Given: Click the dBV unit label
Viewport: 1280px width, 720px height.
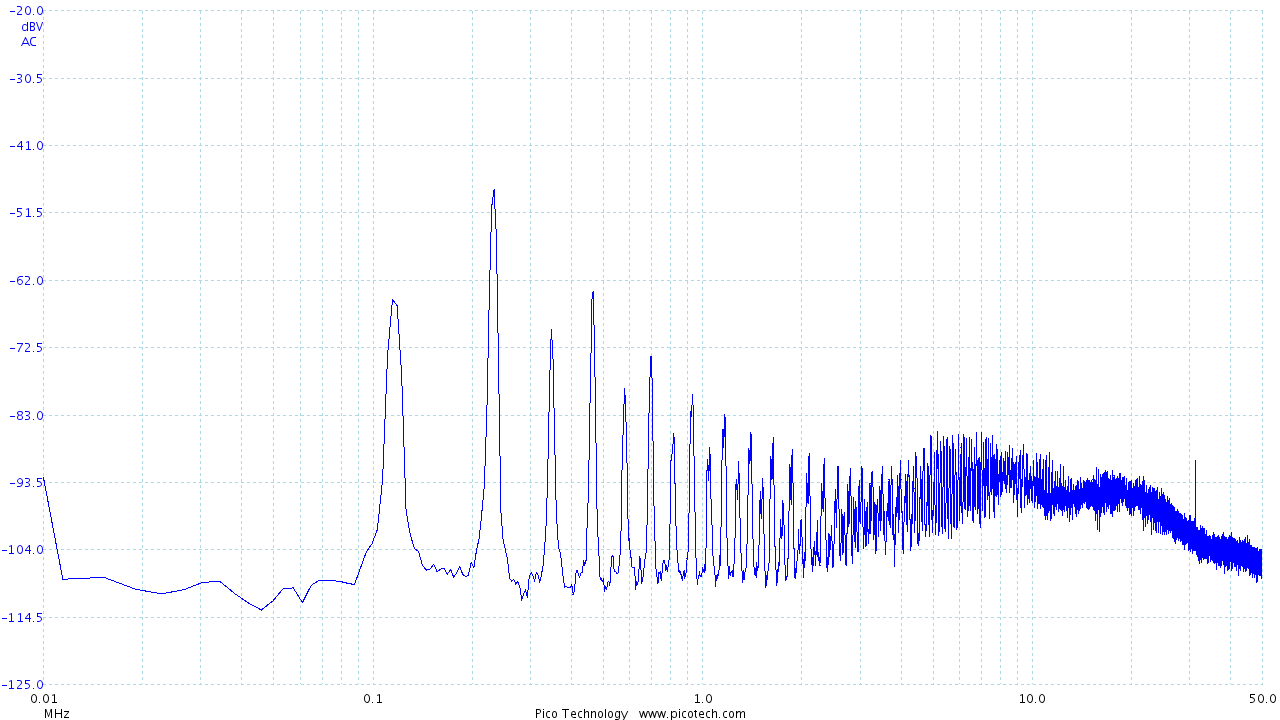Looking at the screenshot, I should pyautogui.click(x=32, y=27).
